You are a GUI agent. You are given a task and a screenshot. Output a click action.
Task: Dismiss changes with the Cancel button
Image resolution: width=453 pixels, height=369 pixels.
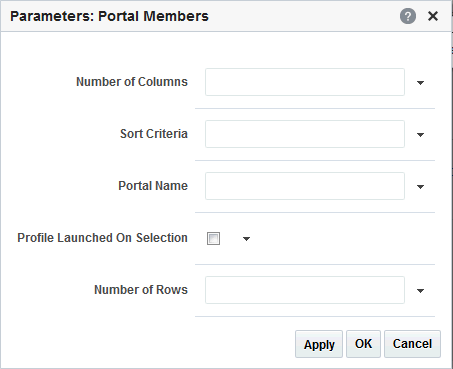pos(412,344)
